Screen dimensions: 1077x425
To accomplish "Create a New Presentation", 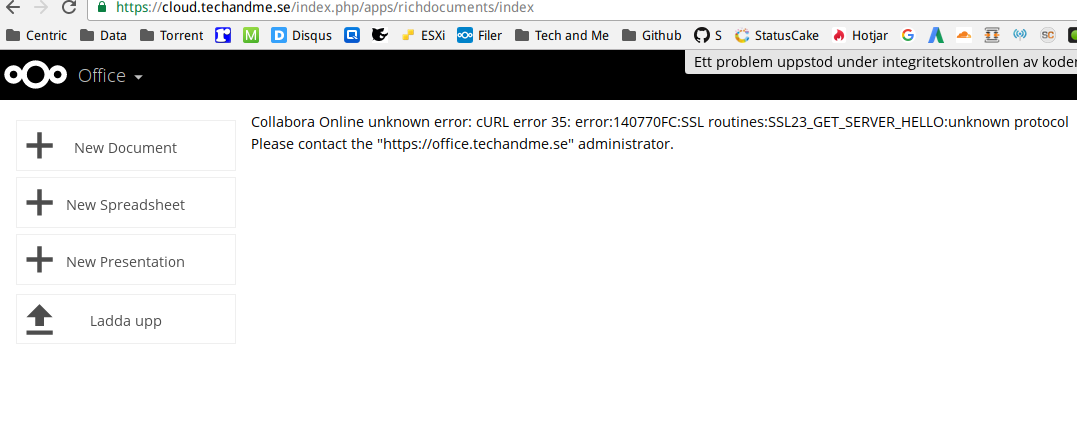I will tap(126, 260).
